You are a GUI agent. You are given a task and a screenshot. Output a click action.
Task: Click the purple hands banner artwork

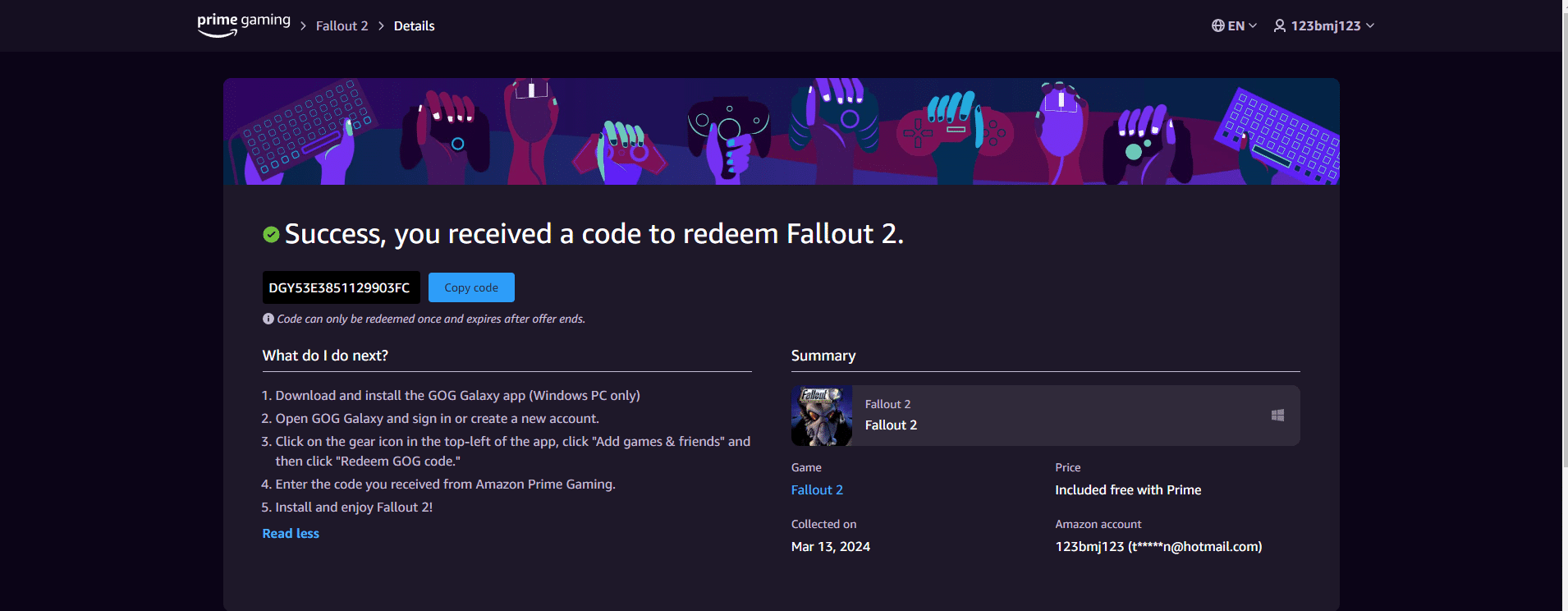[781, 131]
